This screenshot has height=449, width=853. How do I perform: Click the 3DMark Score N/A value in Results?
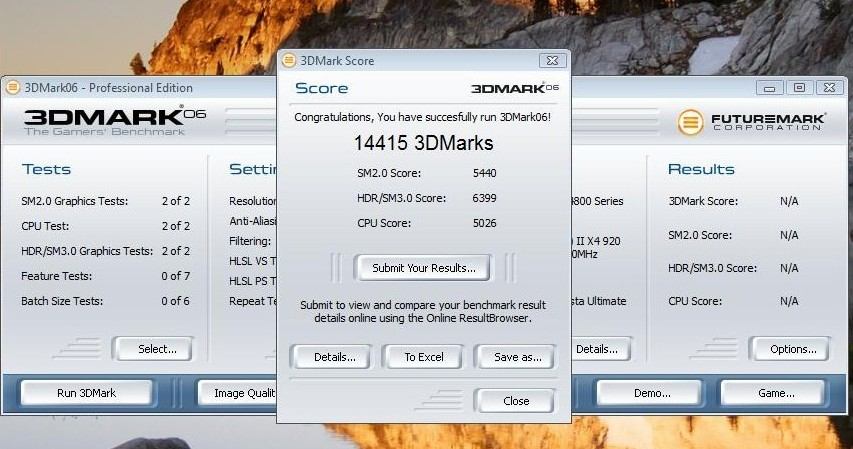(x=789, y=201)
